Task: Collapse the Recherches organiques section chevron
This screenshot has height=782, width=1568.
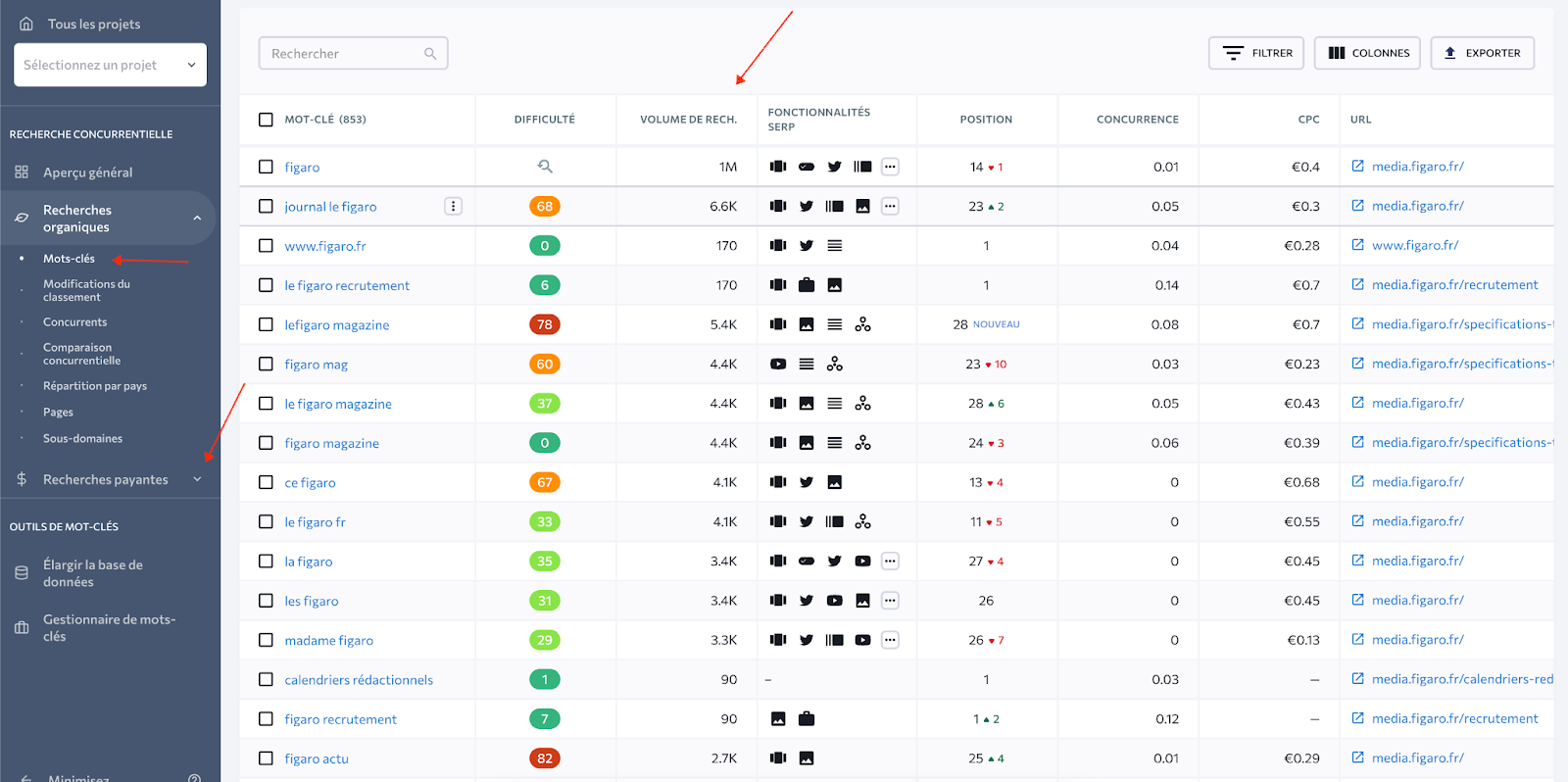Action: (x=197, y=218)
